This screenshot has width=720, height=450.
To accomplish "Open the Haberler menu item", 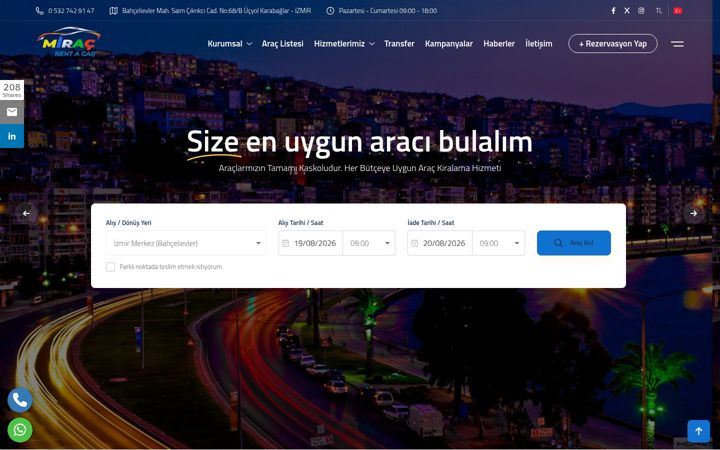I will coord(499,44).
